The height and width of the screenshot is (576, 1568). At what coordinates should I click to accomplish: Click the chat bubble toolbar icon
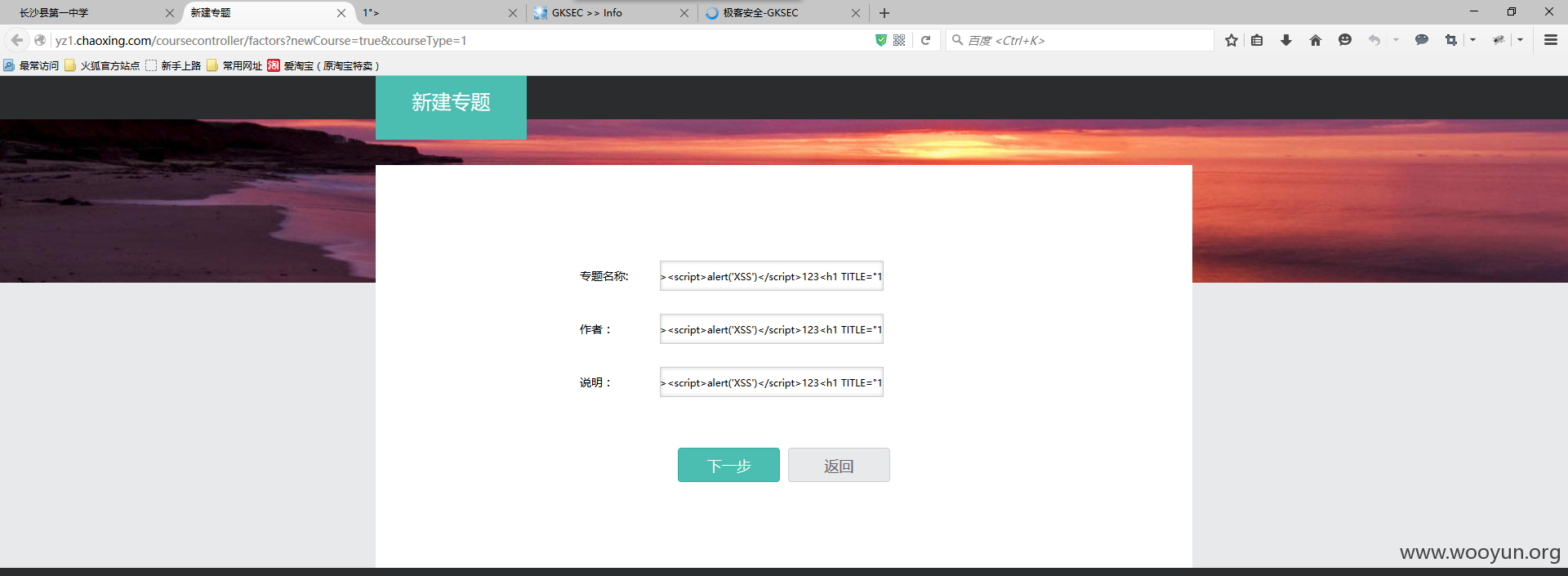click(1422, 40)
